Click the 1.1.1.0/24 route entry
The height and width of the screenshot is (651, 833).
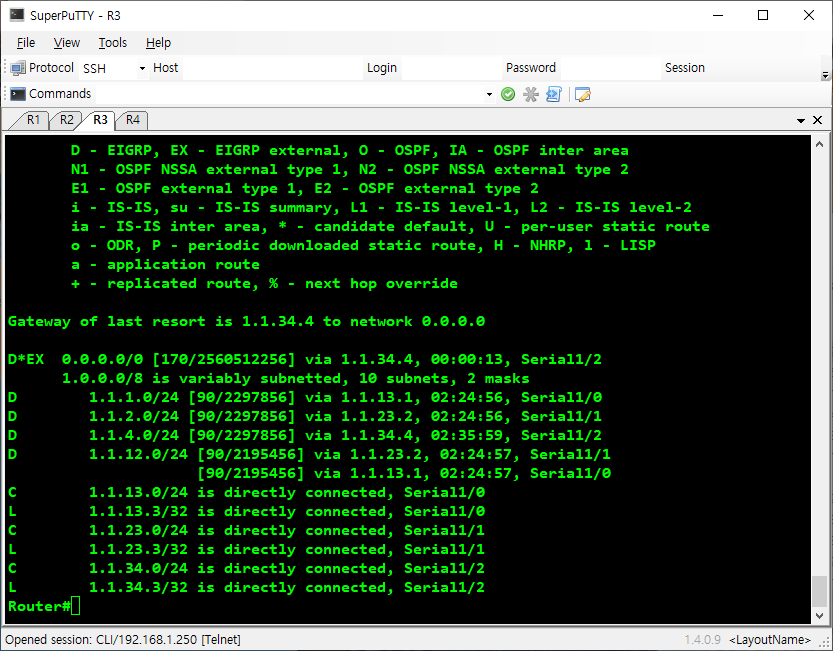click(x=304, y=398)
